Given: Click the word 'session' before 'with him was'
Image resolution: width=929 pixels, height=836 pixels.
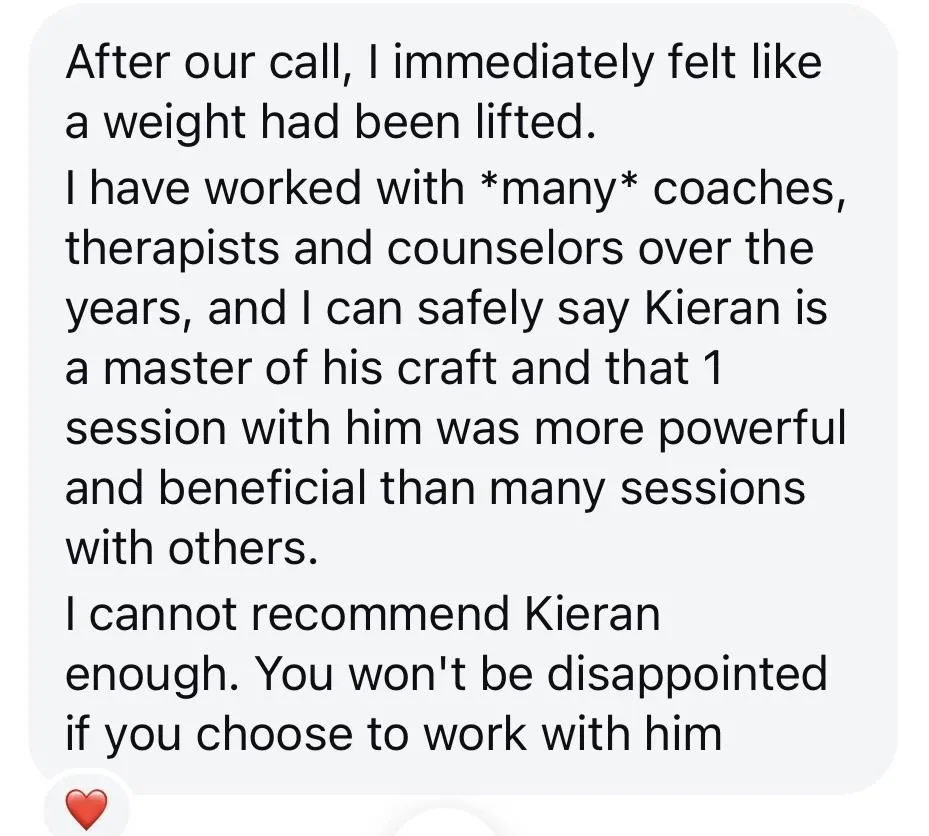Looking at the screenshot, I should (146, 428).
